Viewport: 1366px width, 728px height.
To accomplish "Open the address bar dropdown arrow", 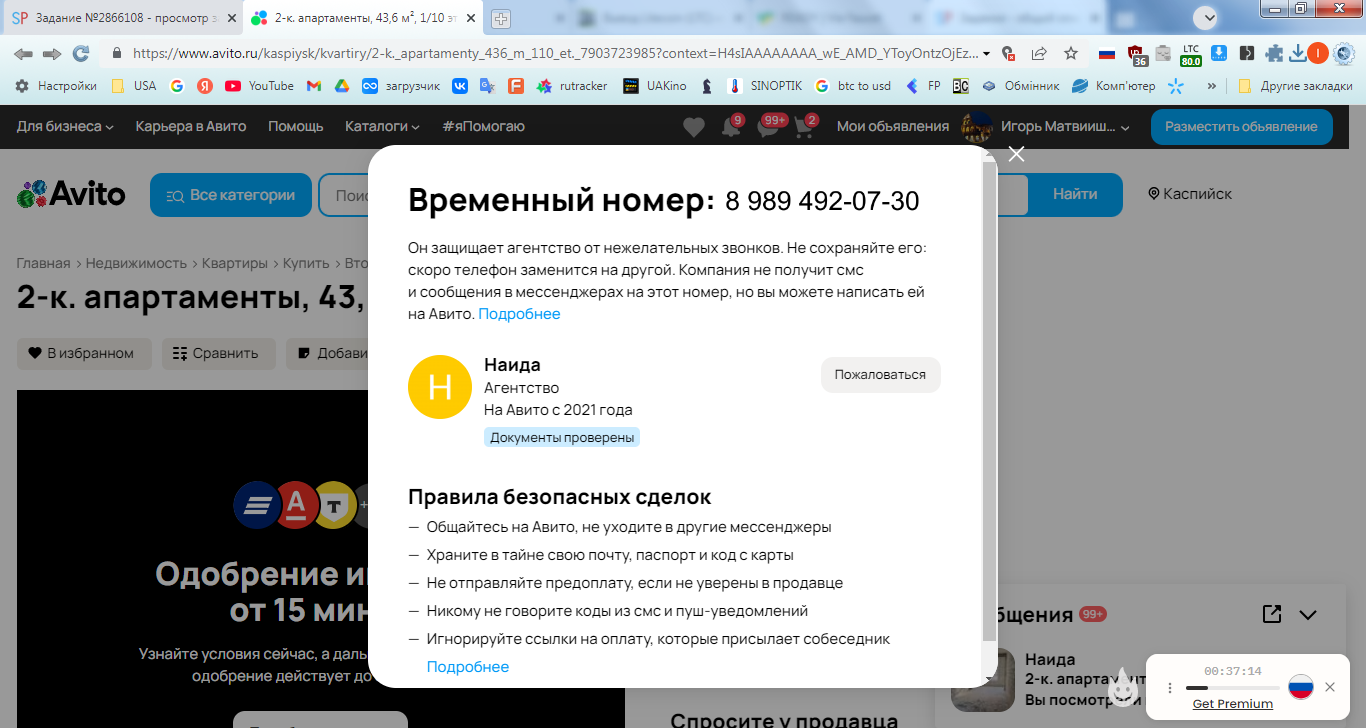I will point(987,53).
